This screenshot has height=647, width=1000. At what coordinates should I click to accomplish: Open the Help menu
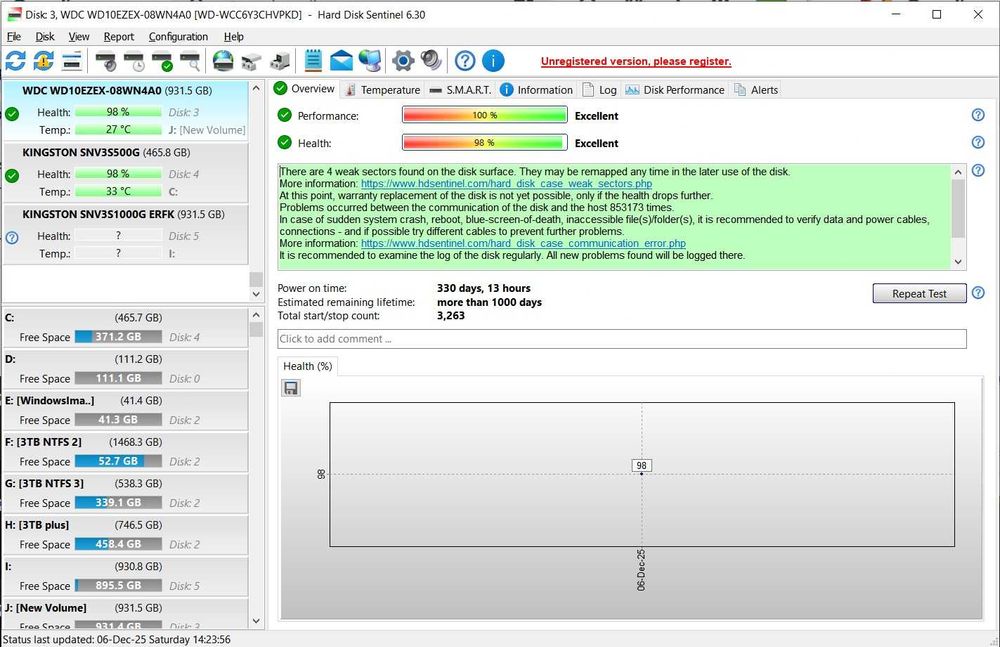click(233, 36)
